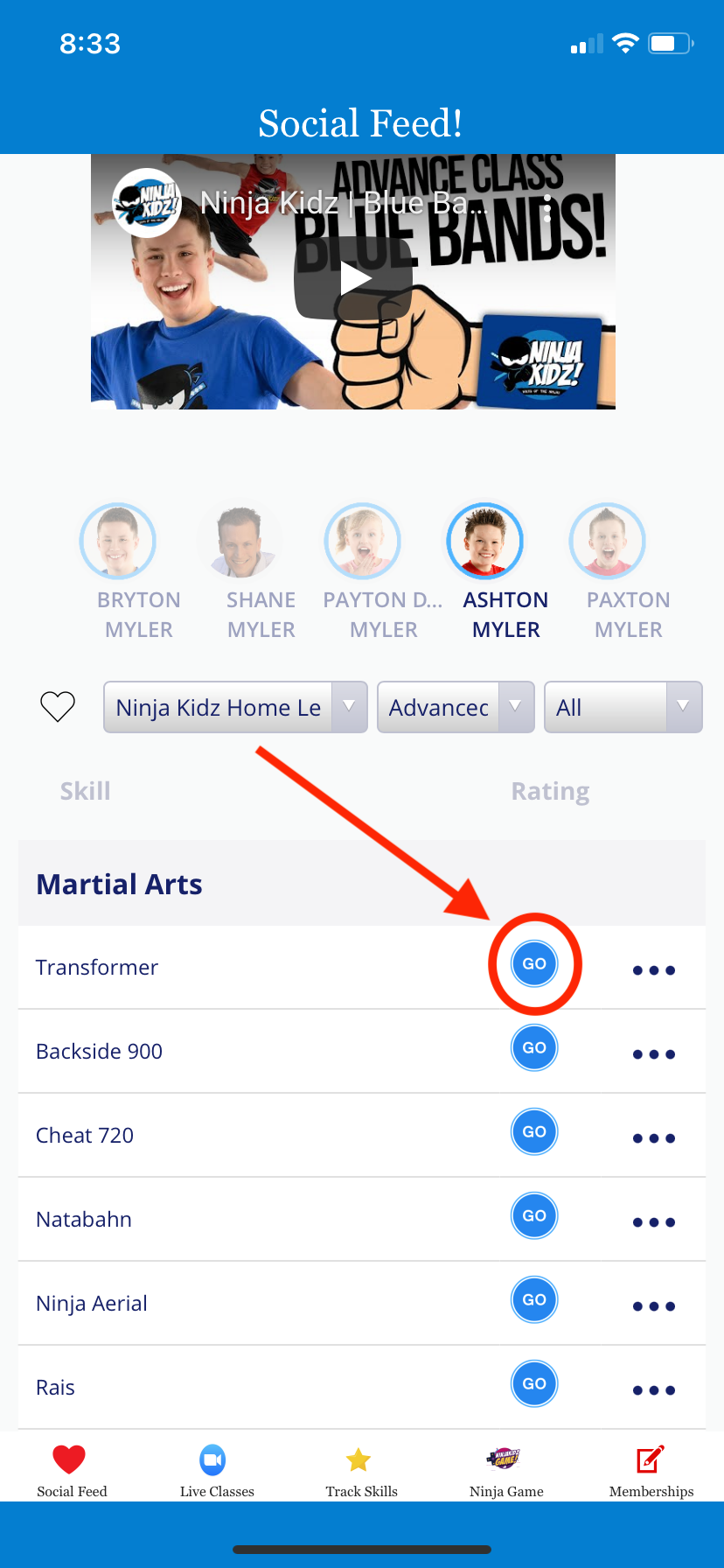Open video options three-dot menu

click(547, 208)
